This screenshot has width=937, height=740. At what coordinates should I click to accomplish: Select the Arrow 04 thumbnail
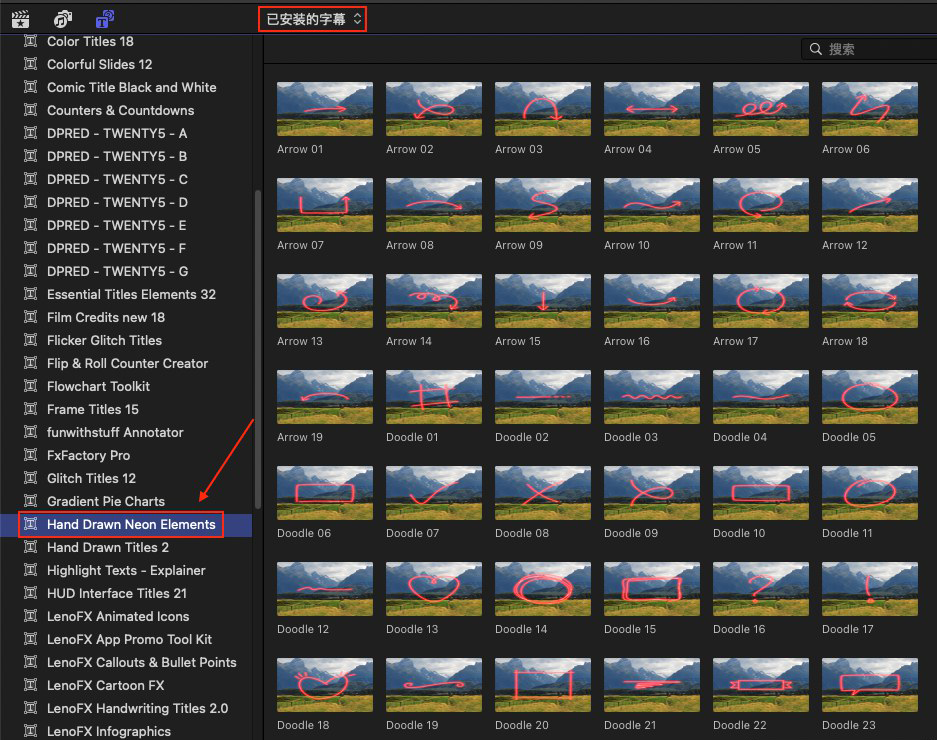coord(652,109)
